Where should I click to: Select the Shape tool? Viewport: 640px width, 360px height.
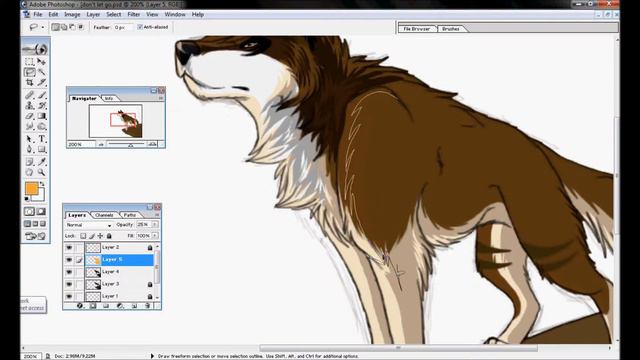pyautogui.click(x=42, y=149)
